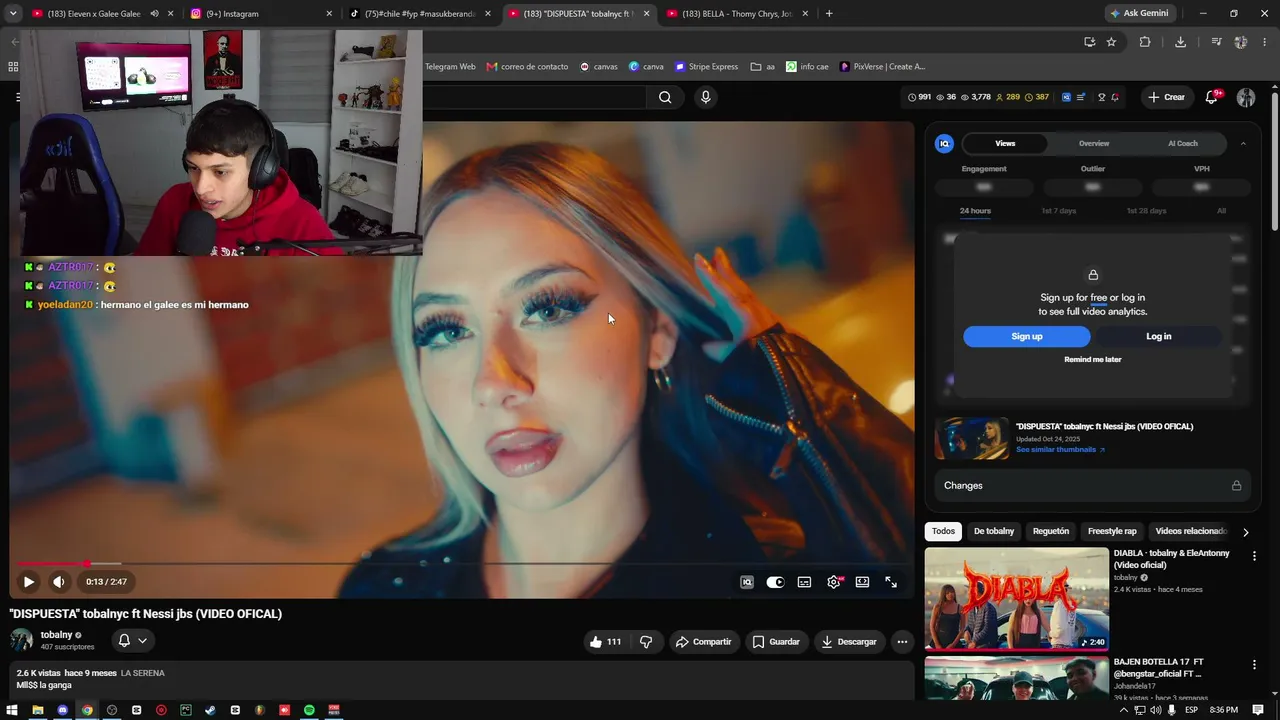Image resolution: width=1280 pixels, height=720 pixels.
Task: Open a new browser tab
Action: point(829,14)
